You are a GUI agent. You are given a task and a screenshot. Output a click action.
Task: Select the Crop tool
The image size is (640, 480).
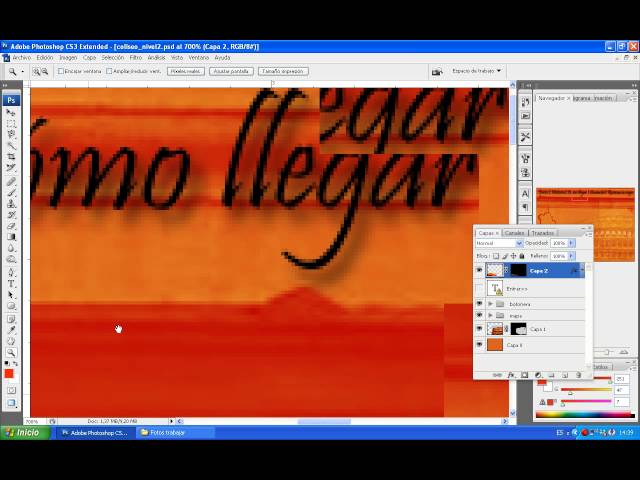(11, 157)
